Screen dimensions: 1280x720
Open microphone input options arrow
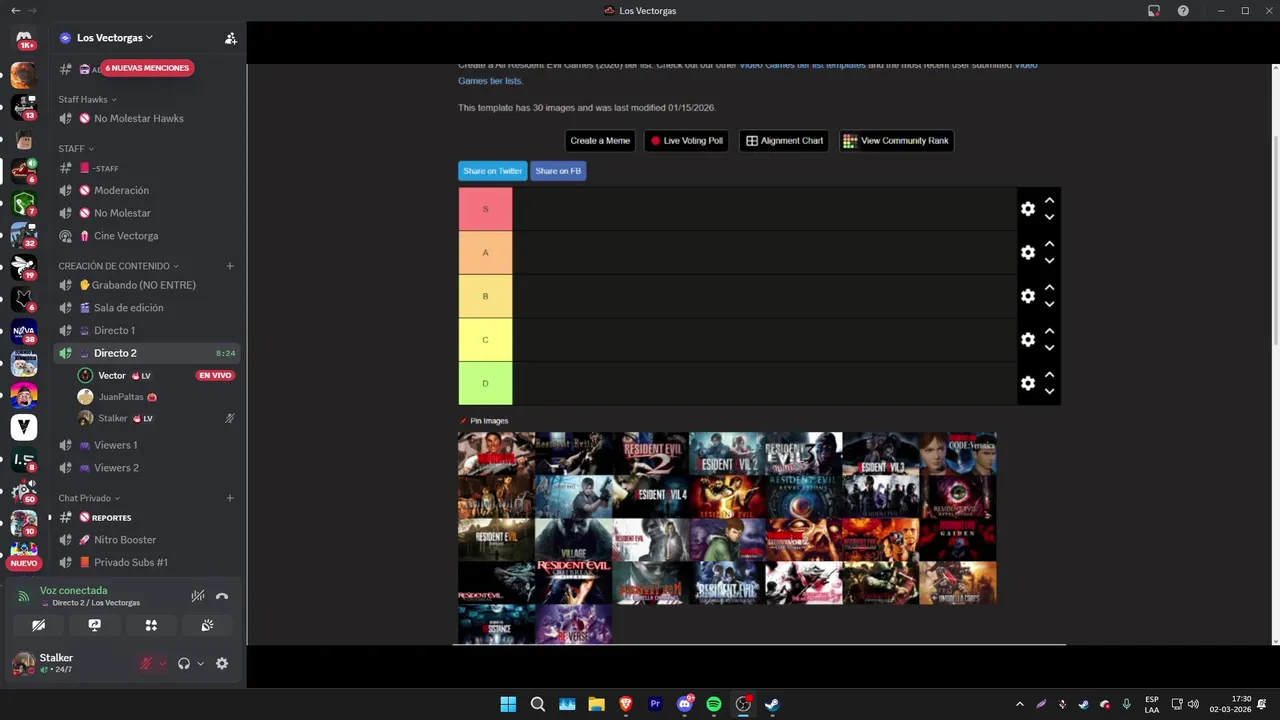click(x=162, y=663)
